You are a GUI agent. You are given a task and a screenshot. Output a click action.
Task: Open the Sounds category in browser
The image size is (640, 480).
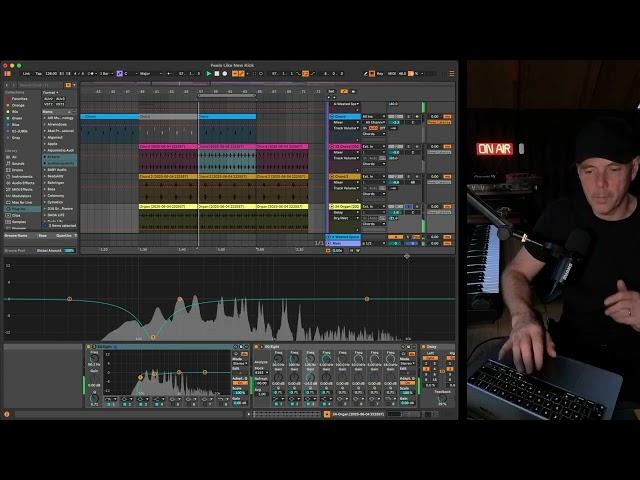18,164
